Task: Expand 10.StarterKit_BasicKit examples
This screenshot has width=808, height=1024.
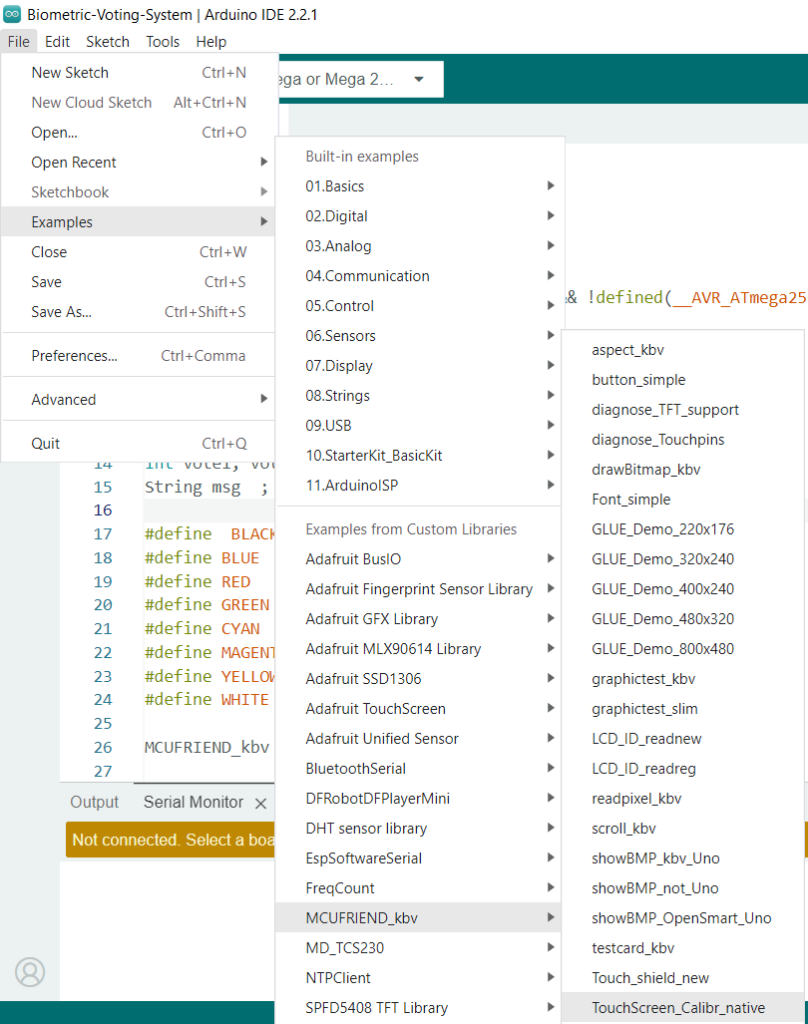Action: (x=419, y=455)
